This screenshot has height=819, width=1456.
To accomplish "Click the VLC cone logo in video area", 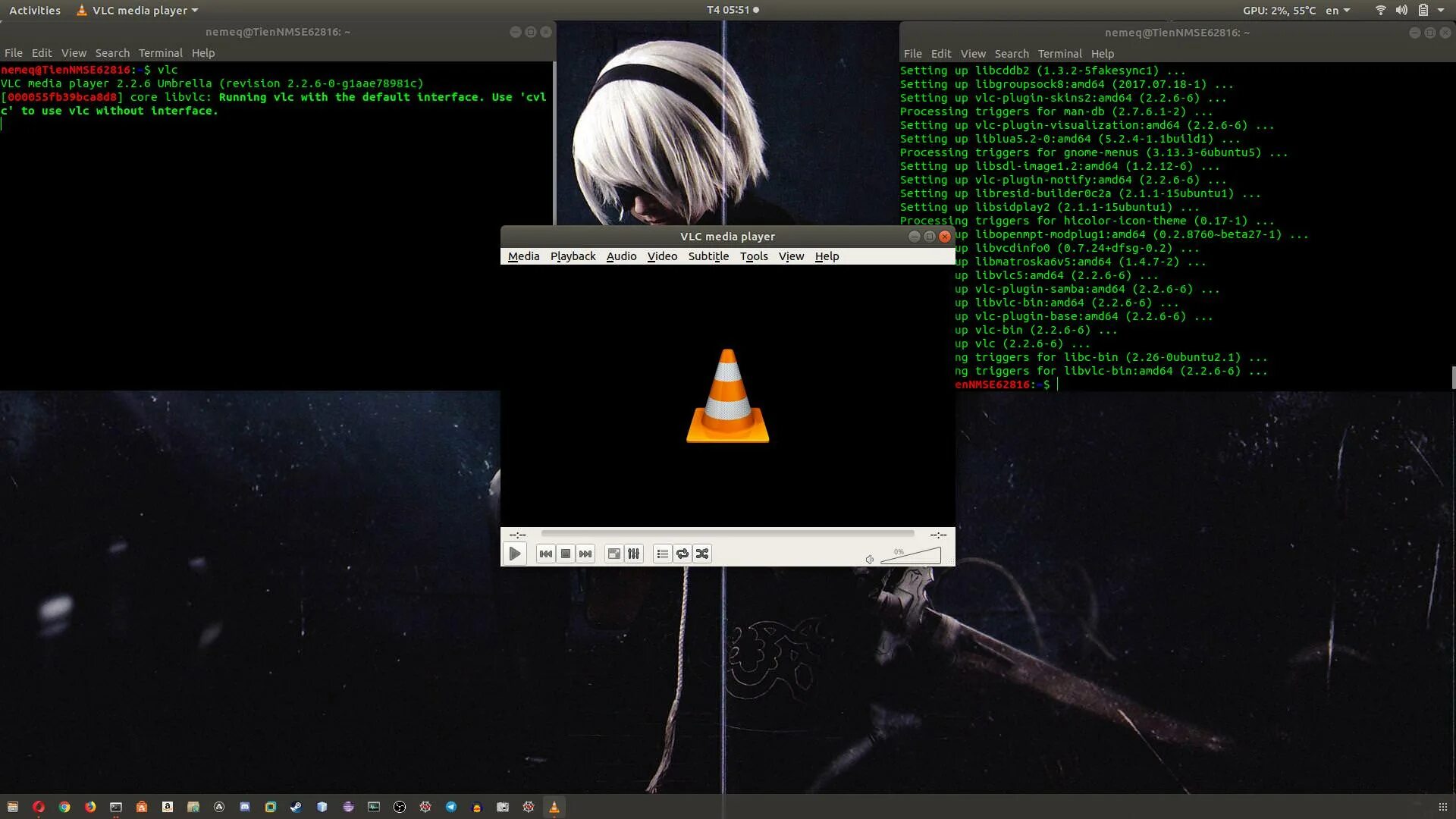I will (x=727, y=395).
